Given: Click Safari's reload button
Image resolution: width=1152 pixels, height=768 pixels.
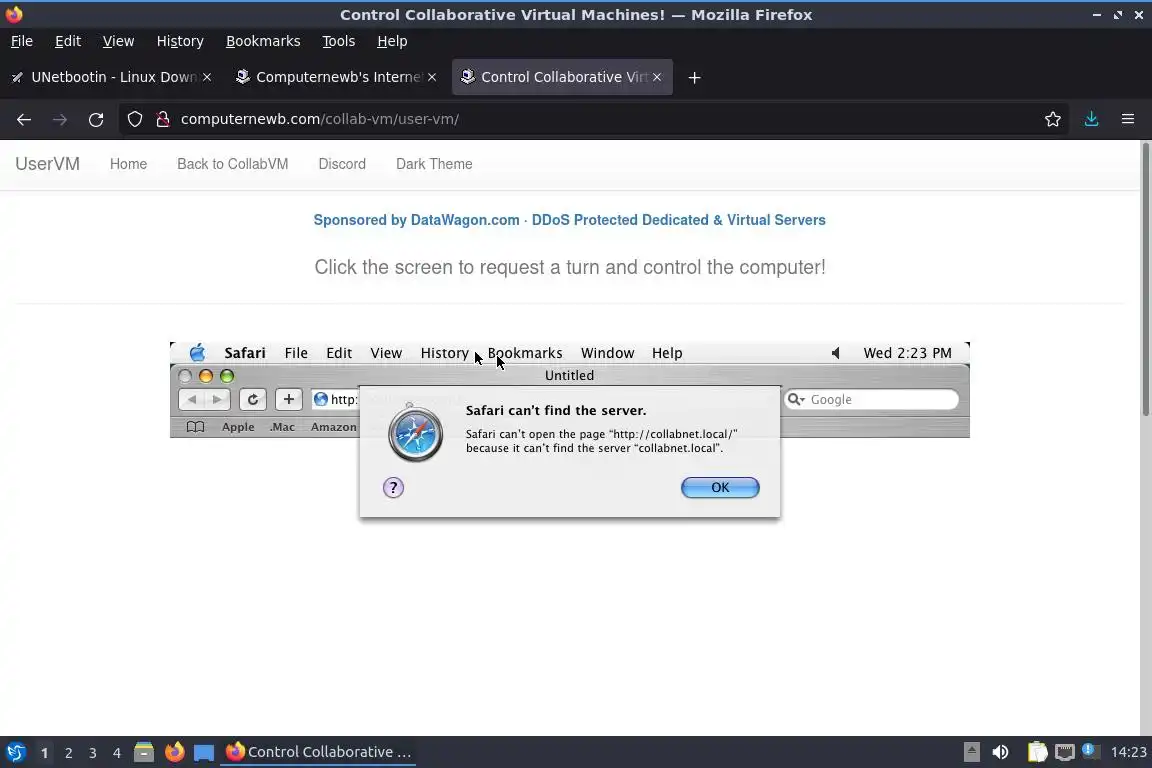Looking at the screenshot, I should [253, 399].
